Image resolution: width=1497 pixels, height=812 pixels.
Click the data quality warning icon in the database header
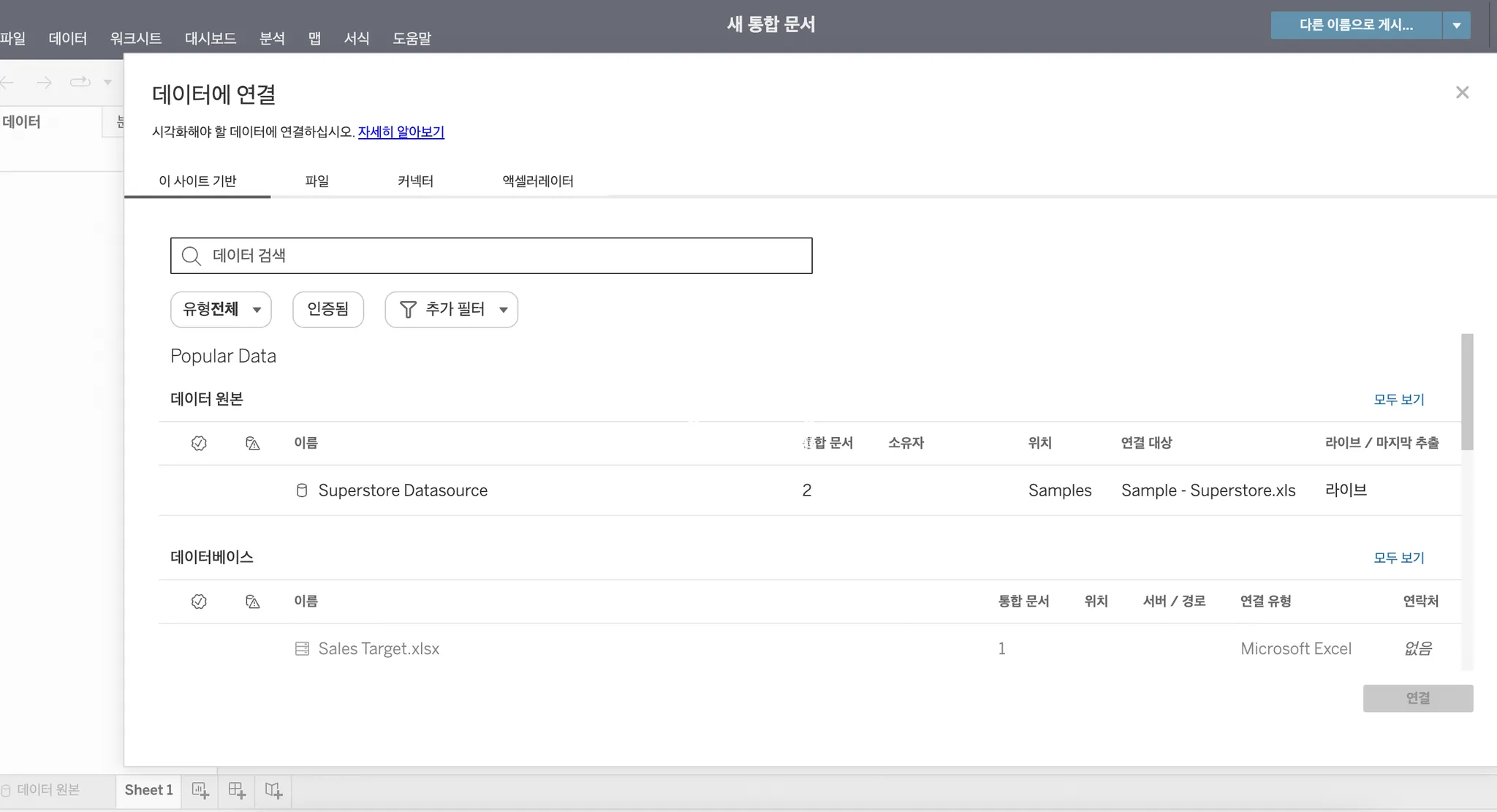click(252, 602)
